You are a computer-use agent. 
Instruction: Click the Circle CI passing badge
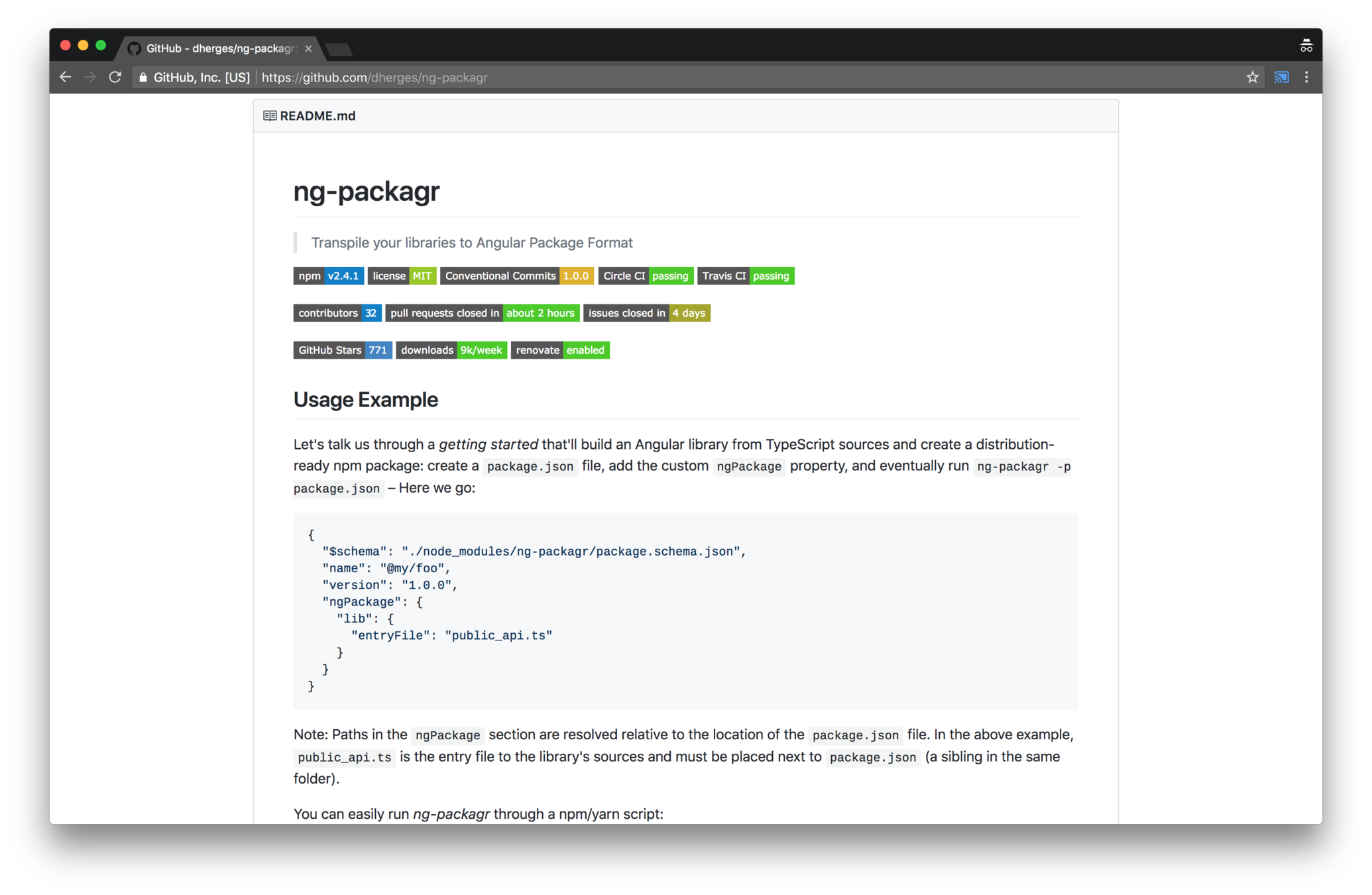[646, 276]
